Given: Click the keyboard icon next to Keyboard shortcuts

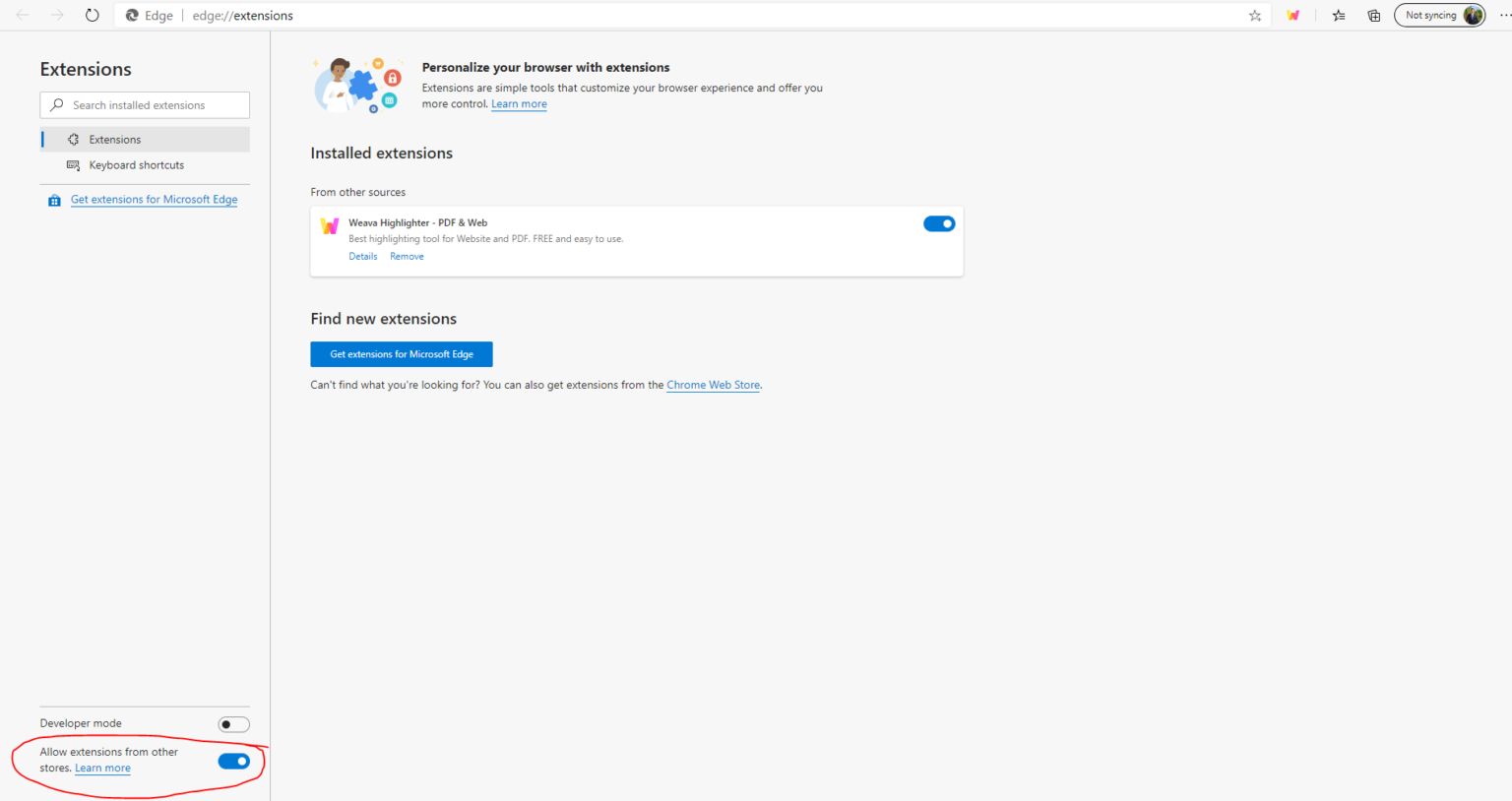Looking at the screenshot, I should (74, 164).
